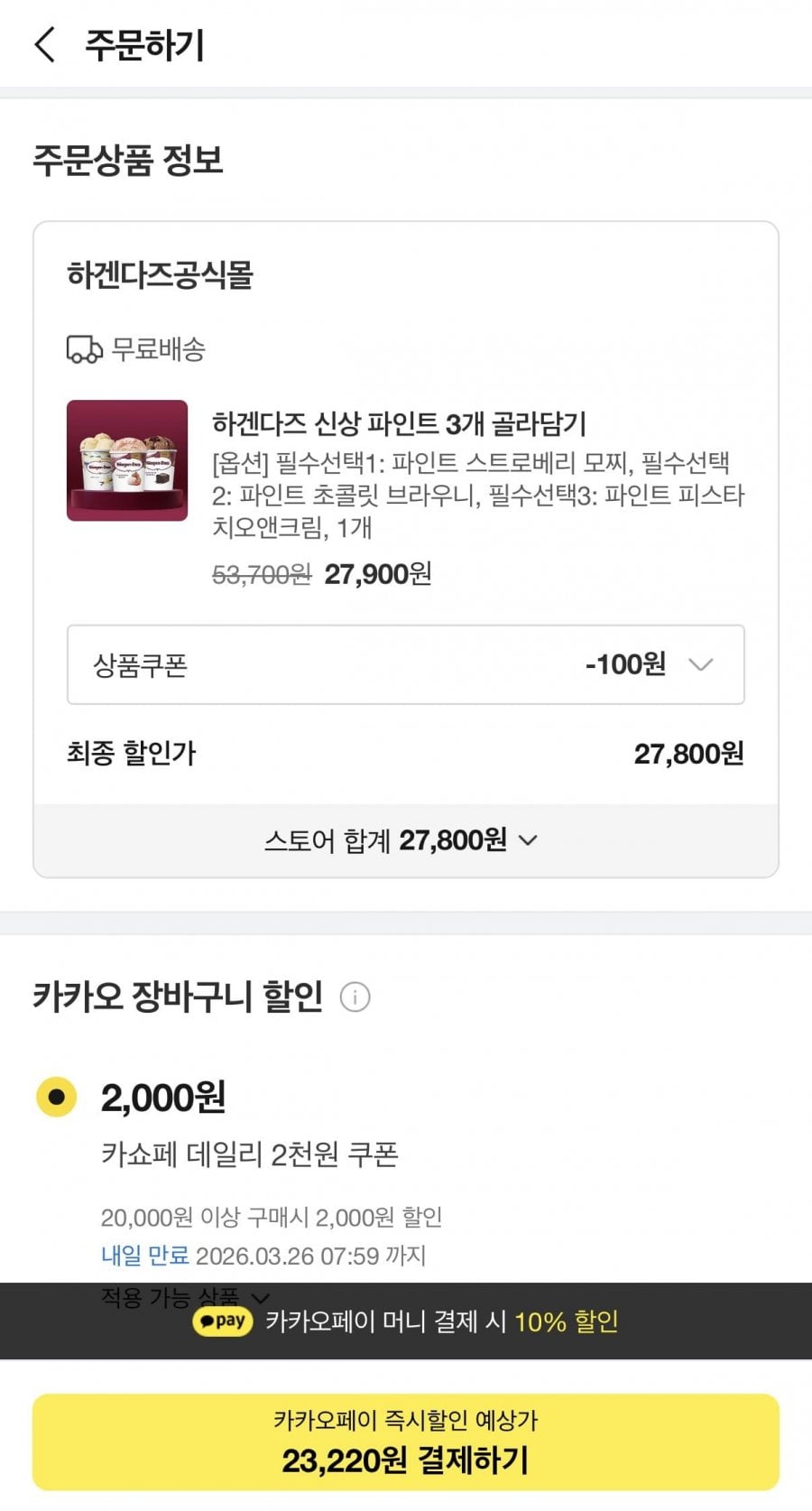Viewport: 812px width, 1511px height.
Task: Click the Häagen-Dazs product thumbnail
Action: click(127, 460)
